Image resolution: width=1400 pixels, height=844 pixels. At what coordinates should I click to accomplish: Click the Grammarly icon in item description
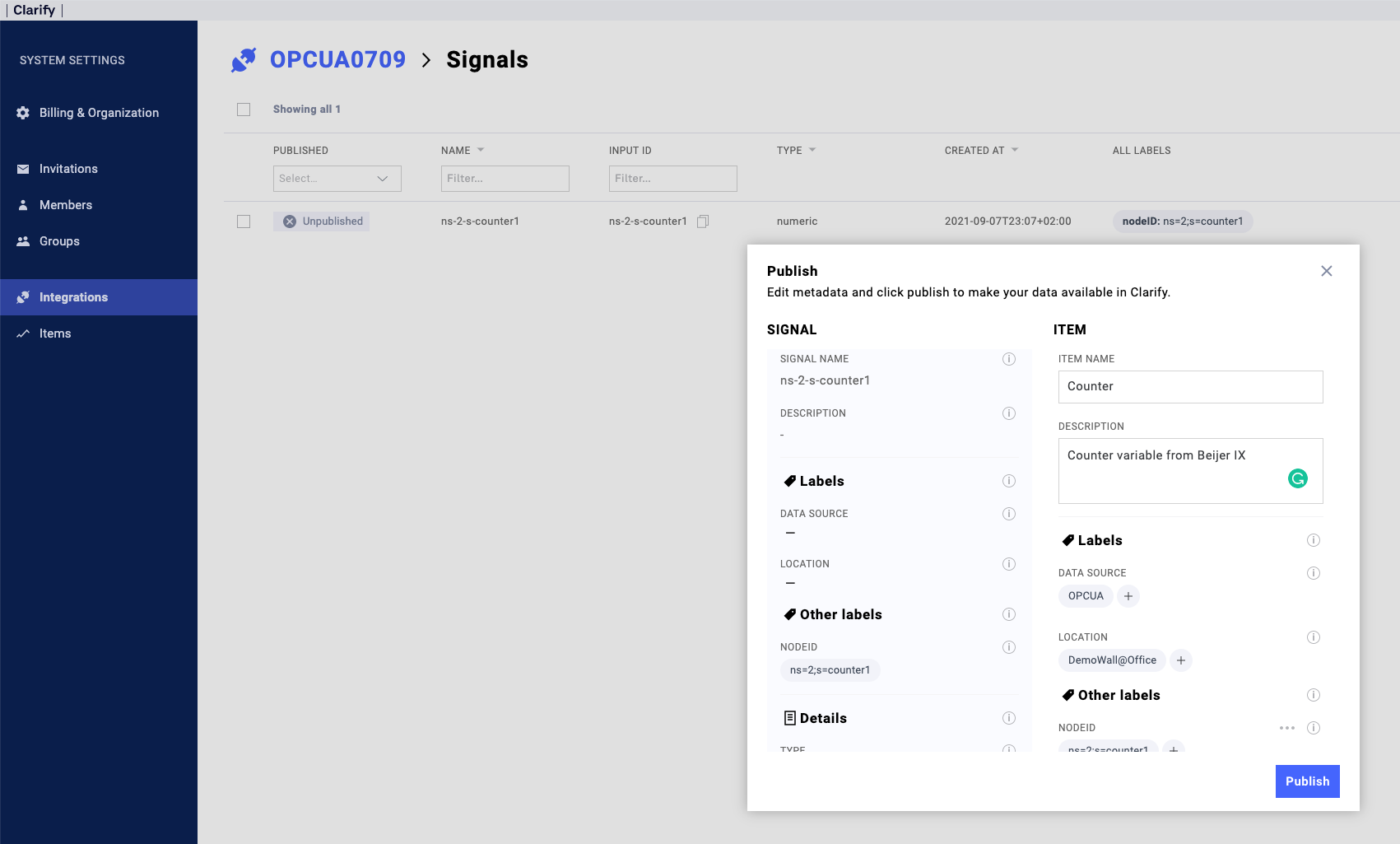(x=1297, y=478)
